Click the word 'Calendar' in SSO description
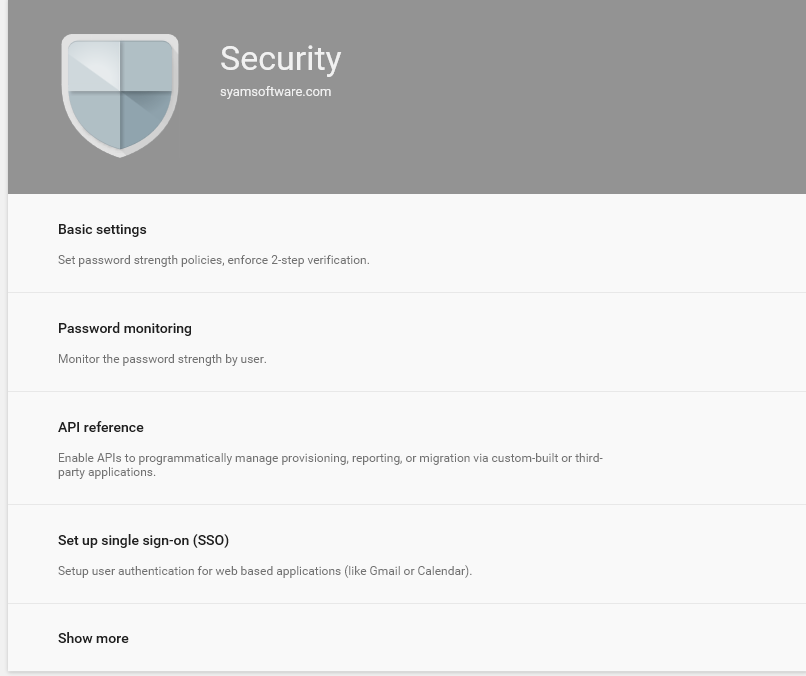 coord(443,571)
